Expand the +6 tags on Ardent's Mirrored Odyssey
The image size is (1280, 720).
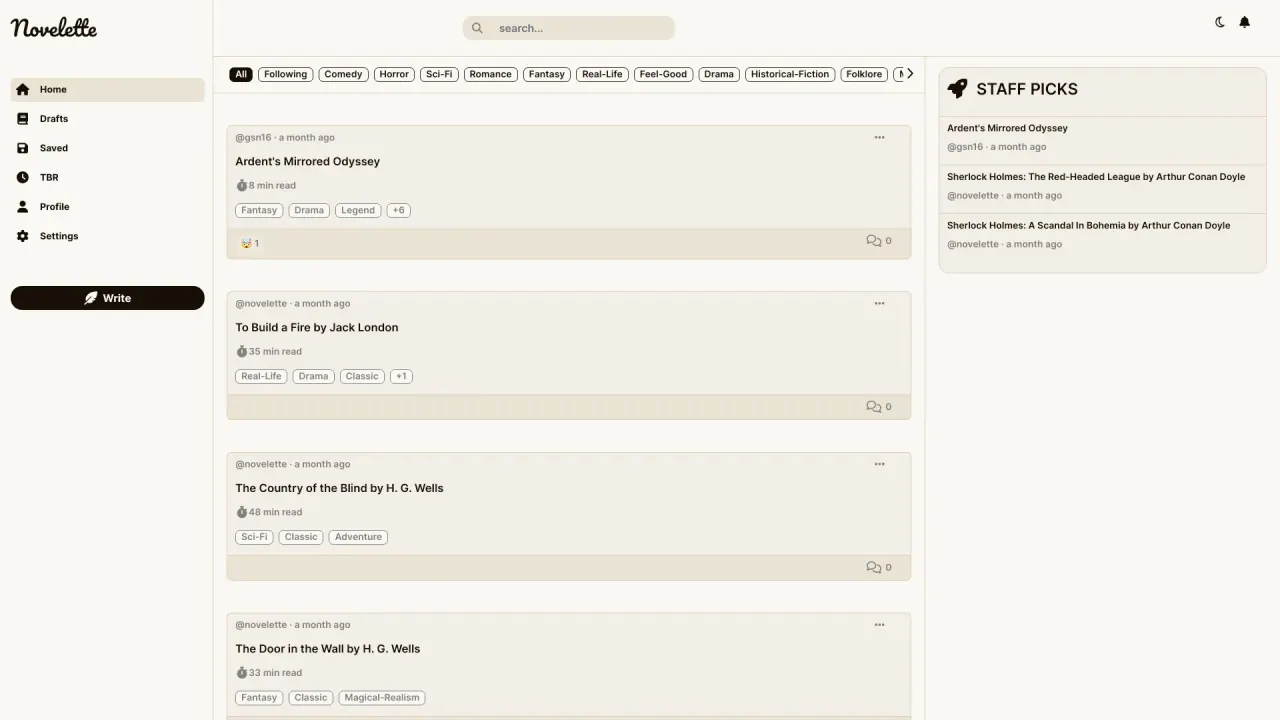398,210
